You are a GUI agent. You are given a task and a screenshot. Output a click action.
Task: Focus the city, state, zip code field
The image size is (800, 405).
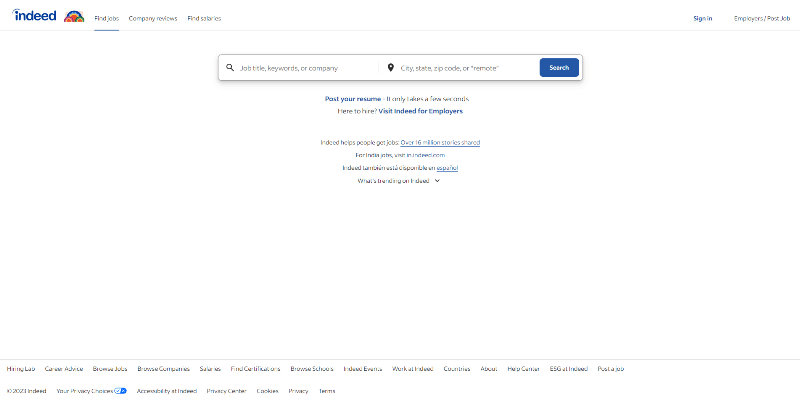[467, 68]
